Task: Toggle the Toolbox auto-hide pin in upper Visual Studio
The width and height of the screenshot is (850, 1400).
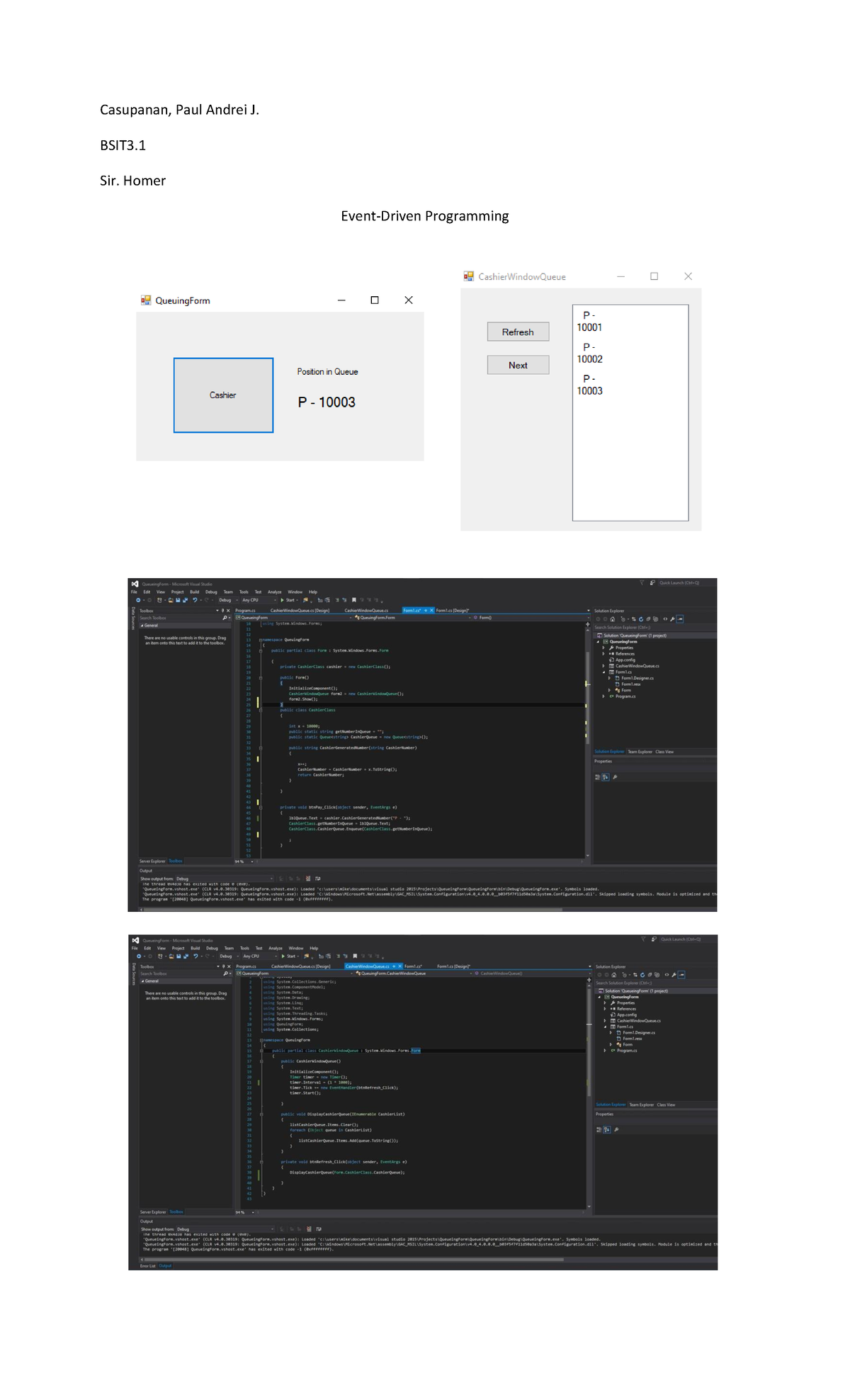Action: (222, 610)
